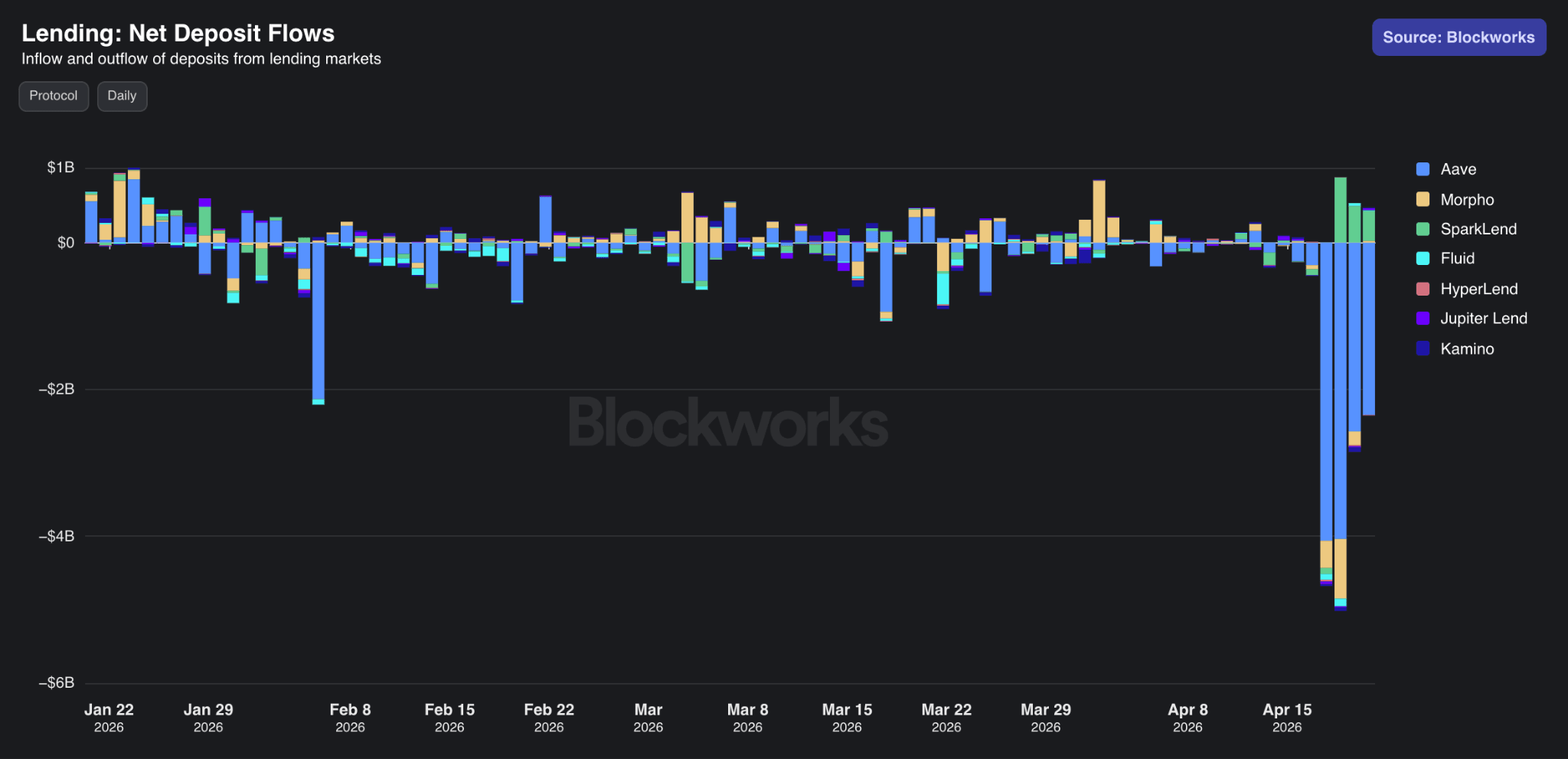Click the Source: Blockworks button

tap(1459, 38)
